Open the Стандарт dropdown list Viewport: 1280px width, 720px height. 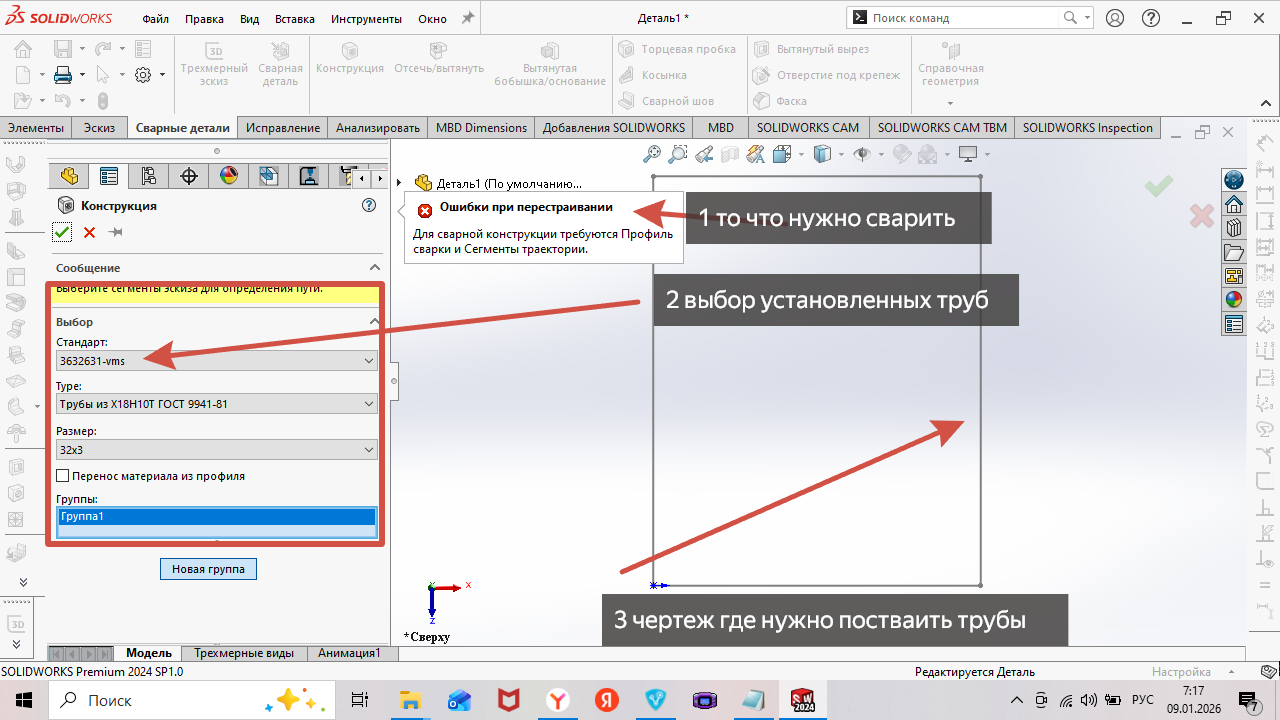(217, 360)
